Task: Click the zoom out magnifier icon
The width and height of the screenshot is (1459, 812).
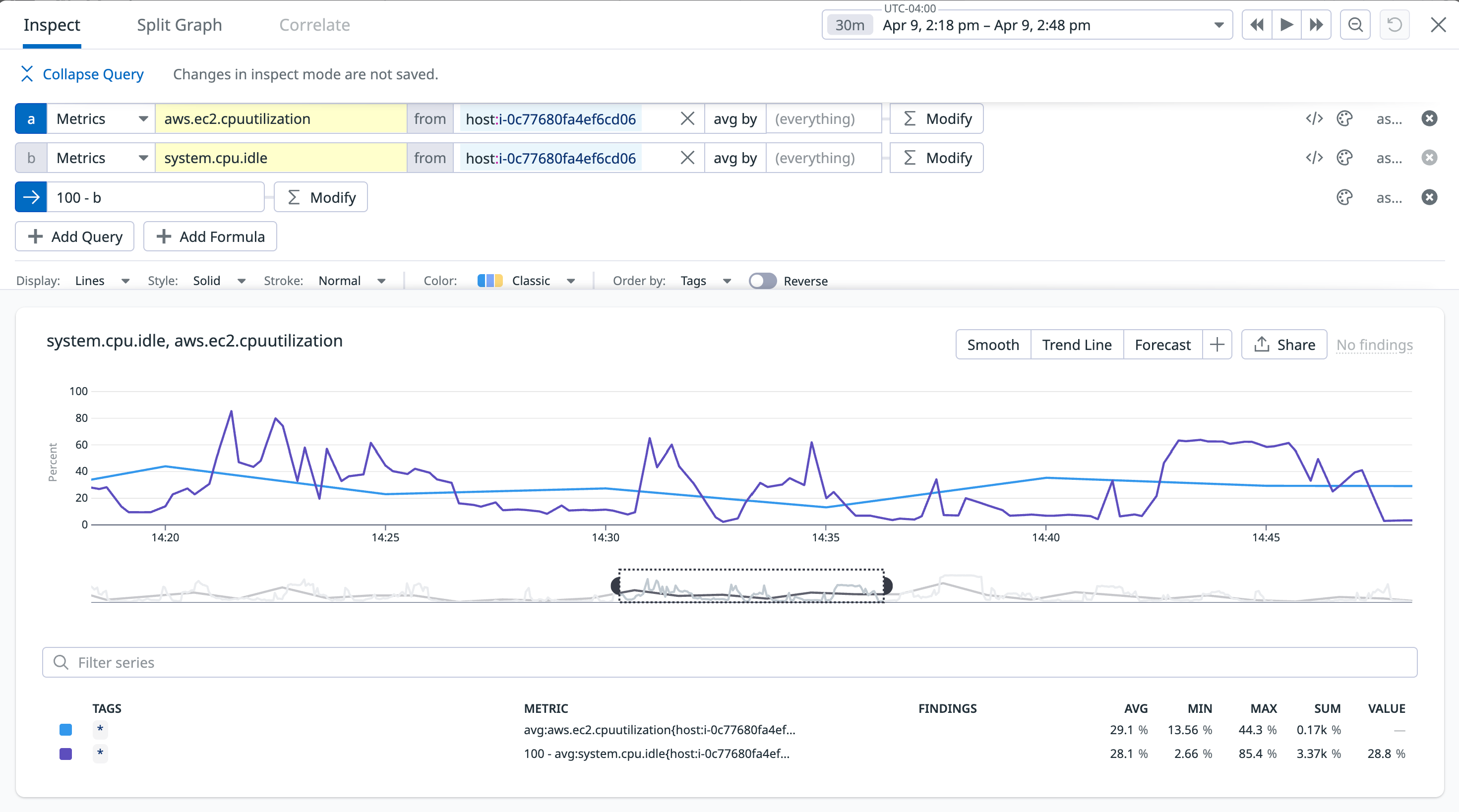Action: click(1355, 24)
